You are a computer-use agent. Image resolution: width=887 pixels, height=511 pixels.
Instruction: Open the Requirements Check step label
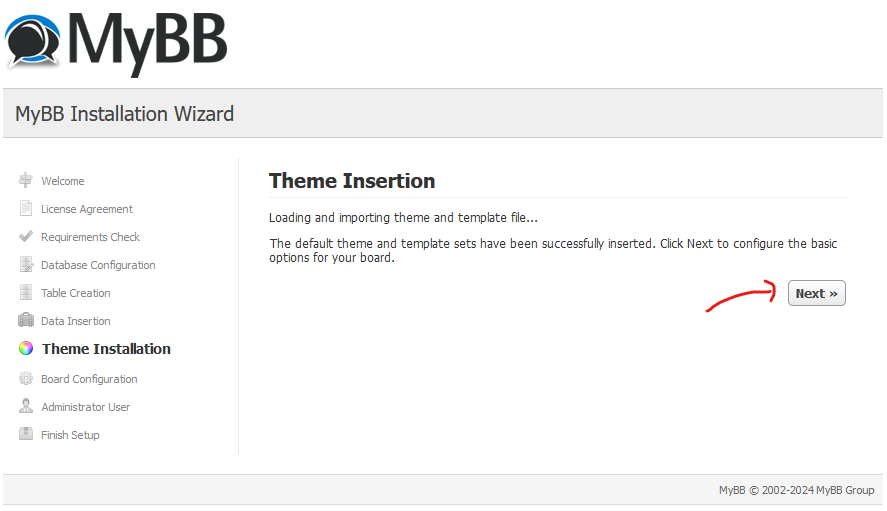[x=90, y=237]
